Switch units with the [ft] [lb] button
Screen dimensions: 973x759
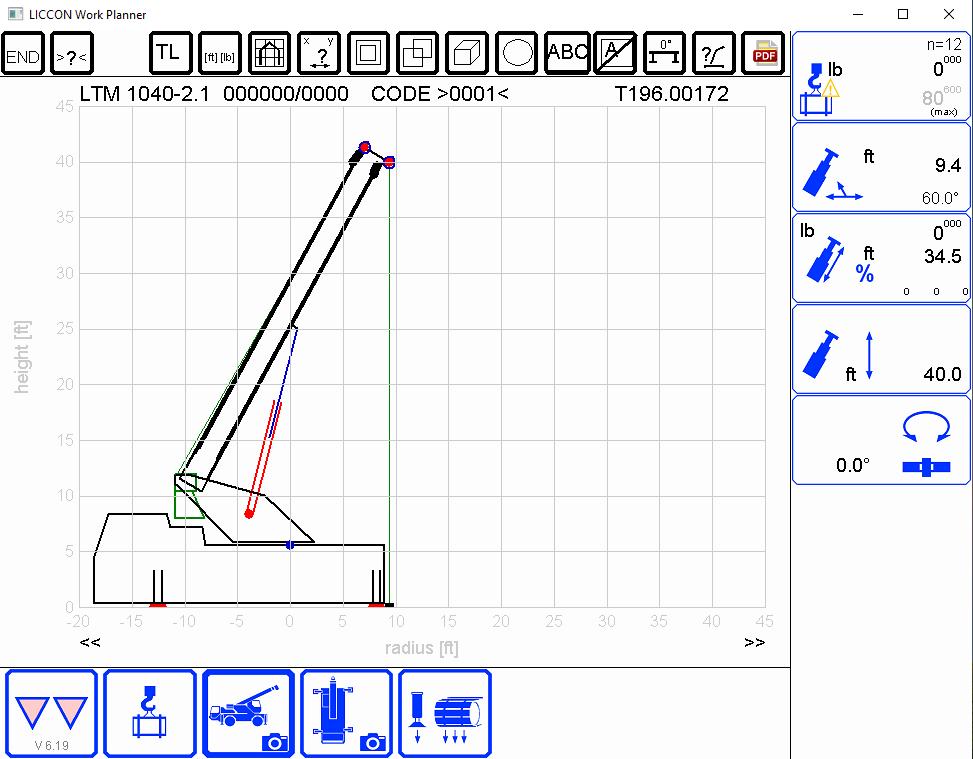220,54
